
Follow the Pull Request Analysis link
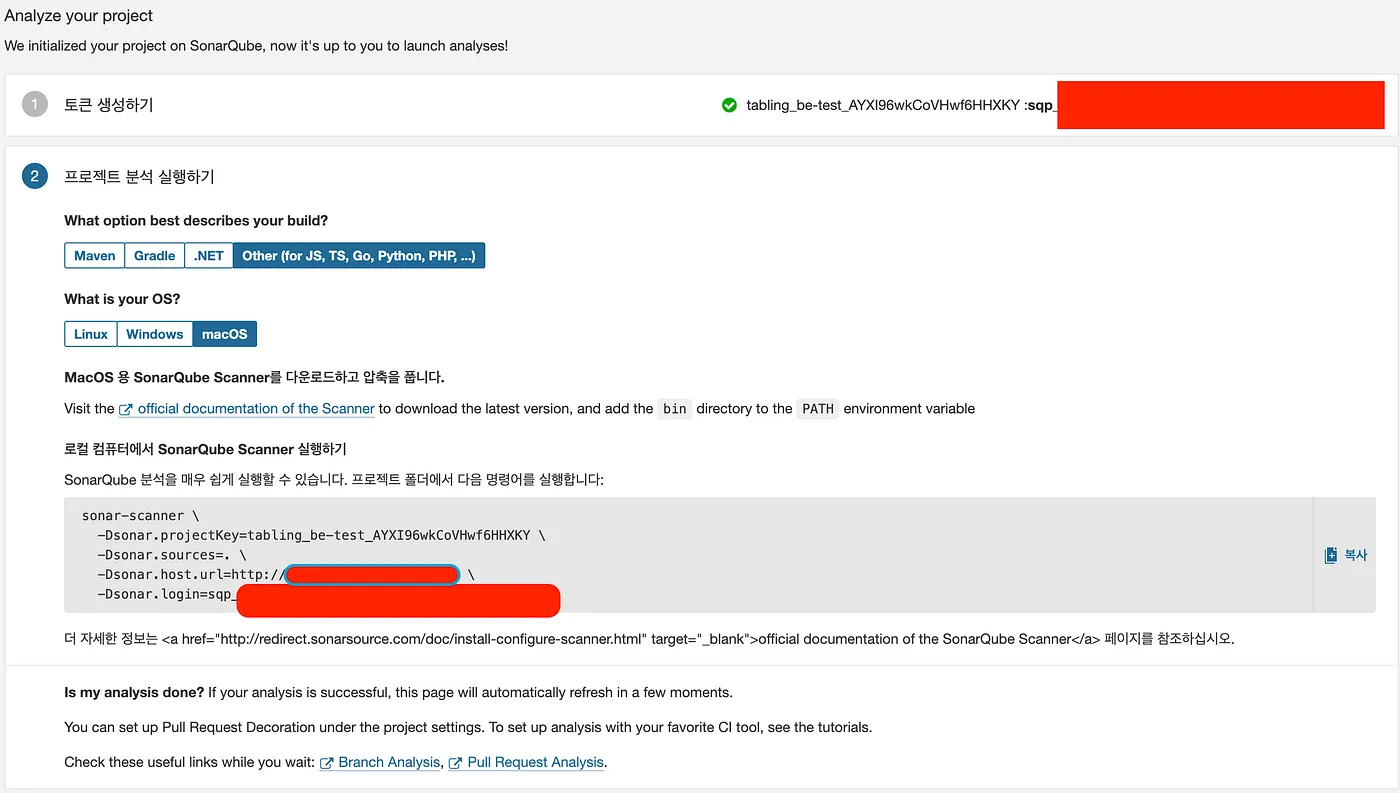click(535, 763)
